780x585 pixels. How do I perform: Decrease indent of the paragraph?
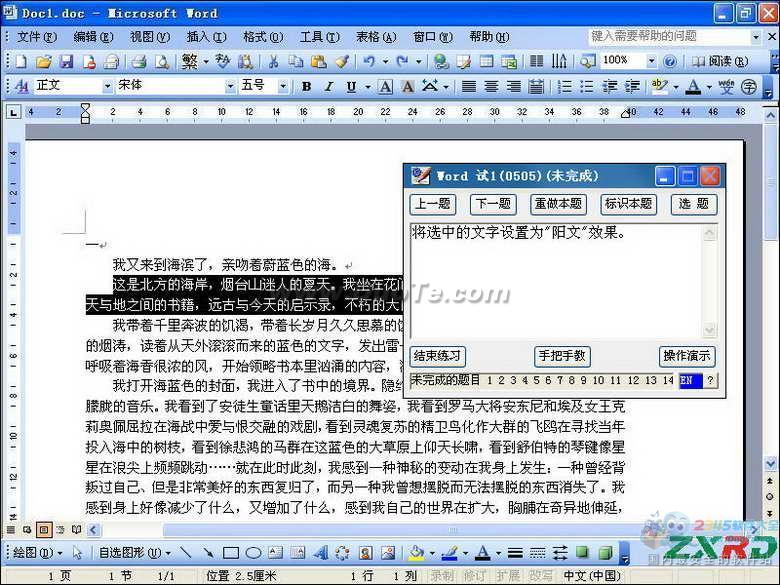[609, 87]
